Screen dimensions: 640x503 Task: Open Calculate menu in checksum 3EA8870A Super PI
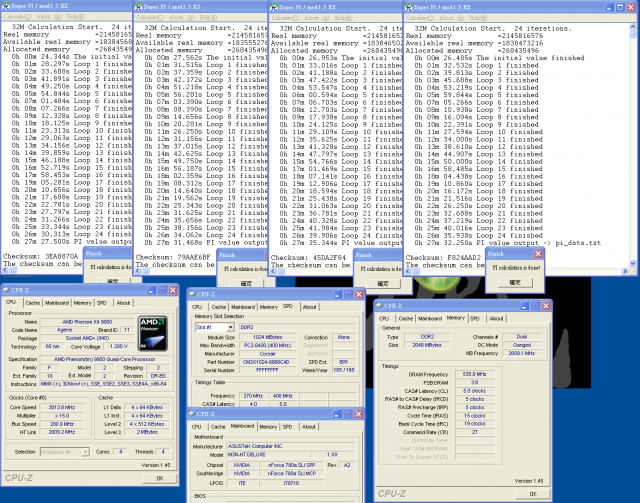point(17,17)
